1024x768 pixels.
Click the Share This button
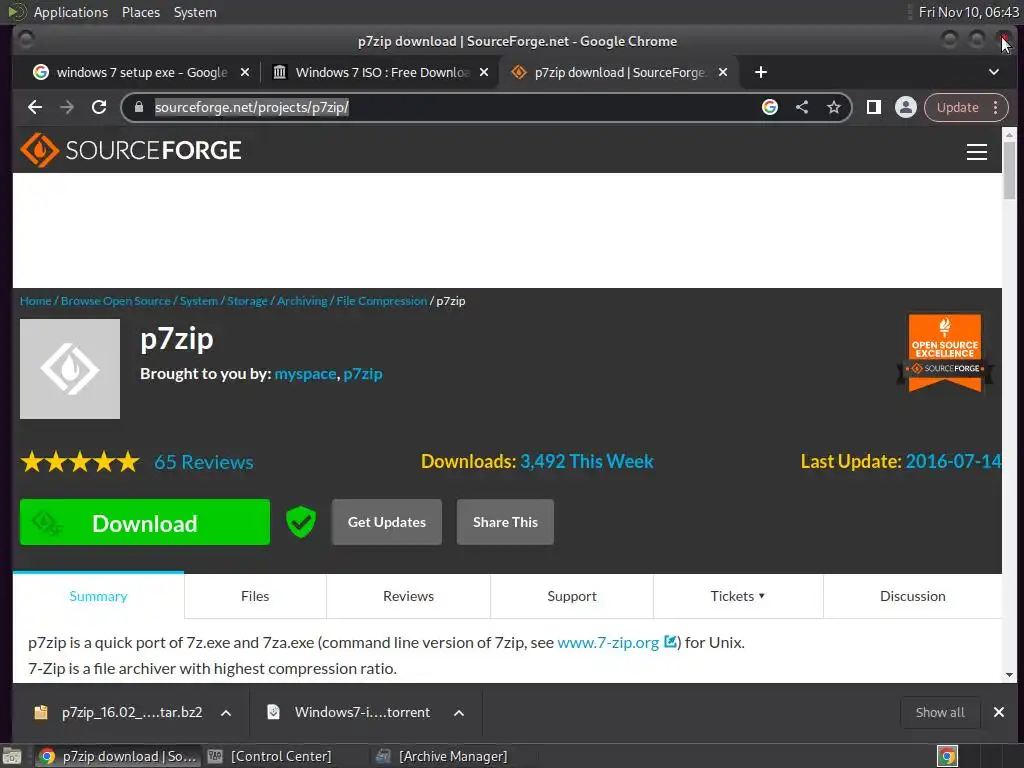(x=505, y=522)
